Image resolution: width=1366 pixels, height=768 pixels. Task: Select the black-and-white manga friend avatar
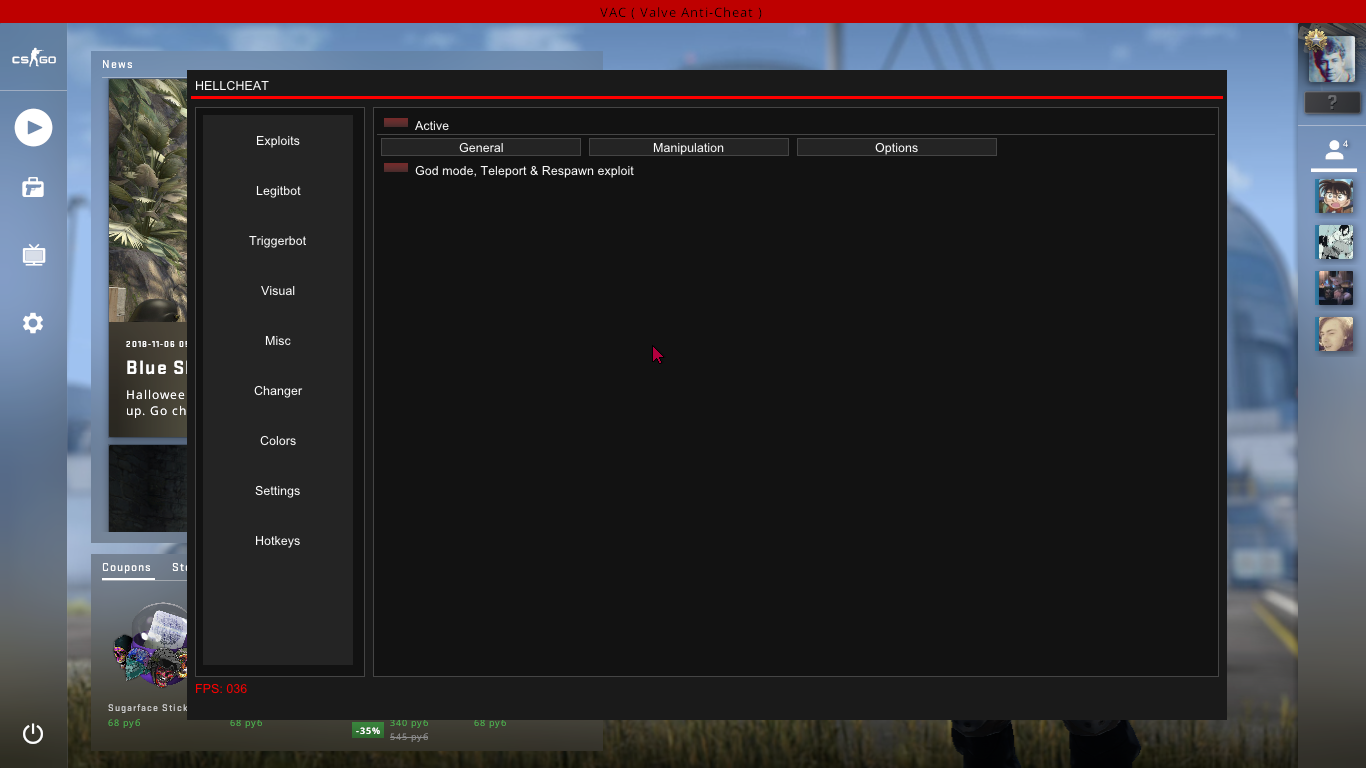[x=1334, y=242]
